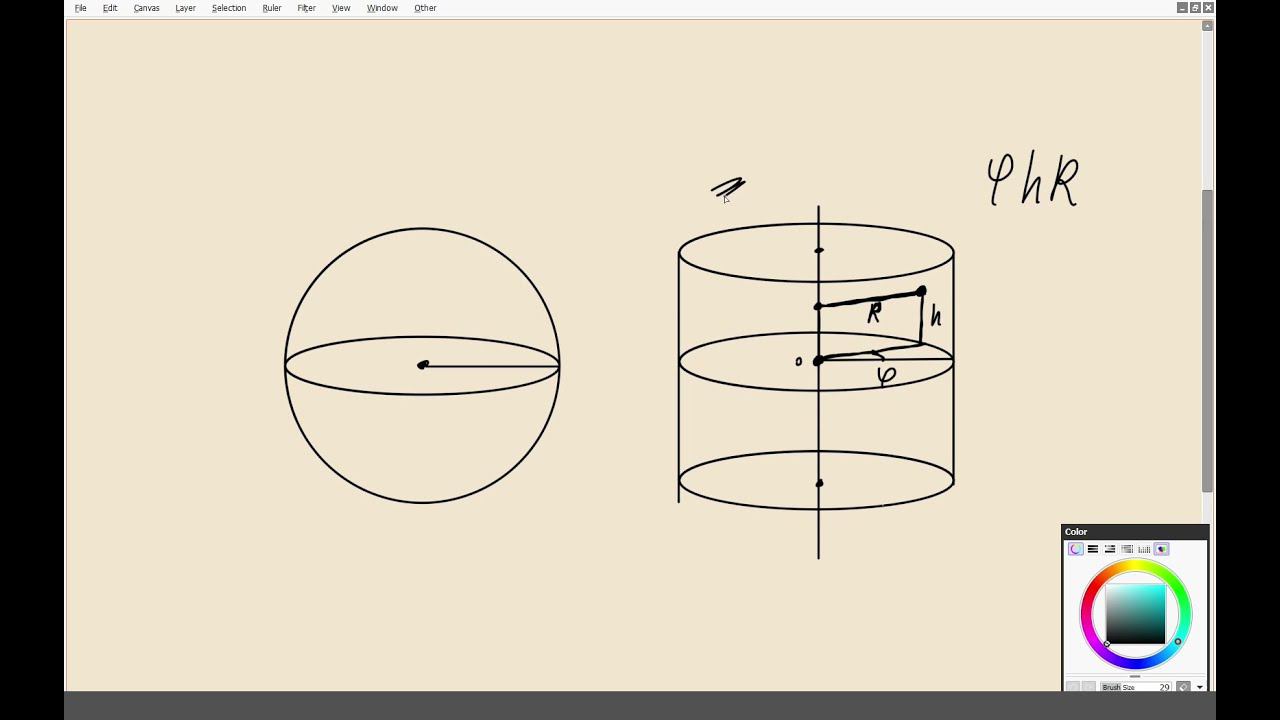Minimize the application window
The width and height of the screenshot is (1280, 720).
[1182, 7]
